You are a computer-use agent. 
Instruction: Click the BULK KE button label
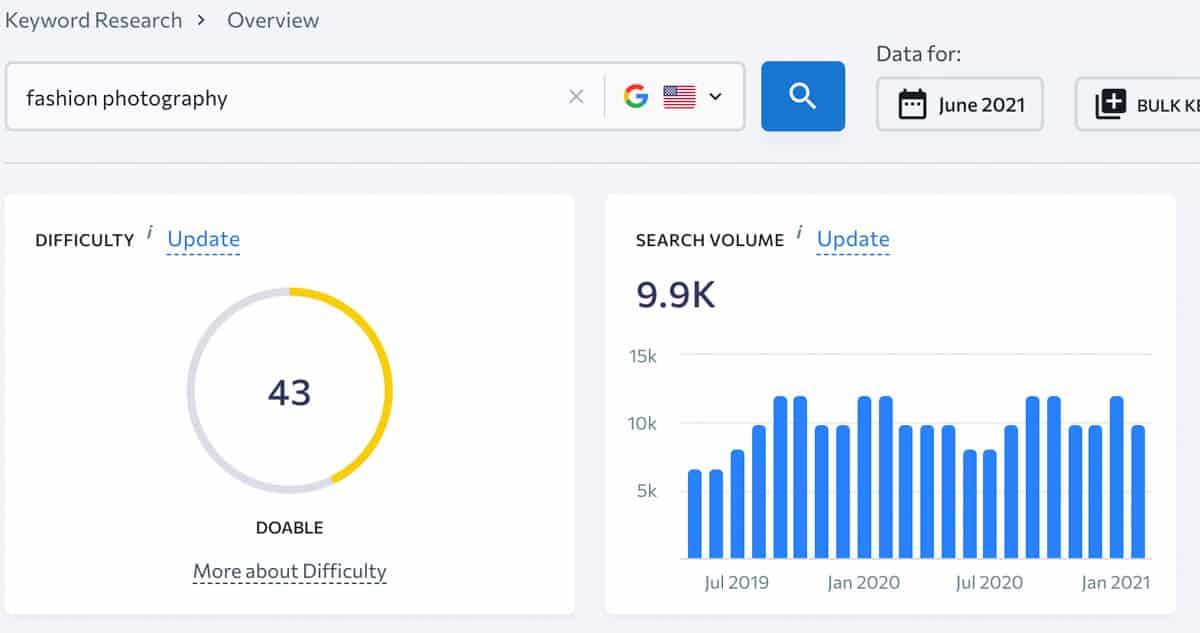1166,104
